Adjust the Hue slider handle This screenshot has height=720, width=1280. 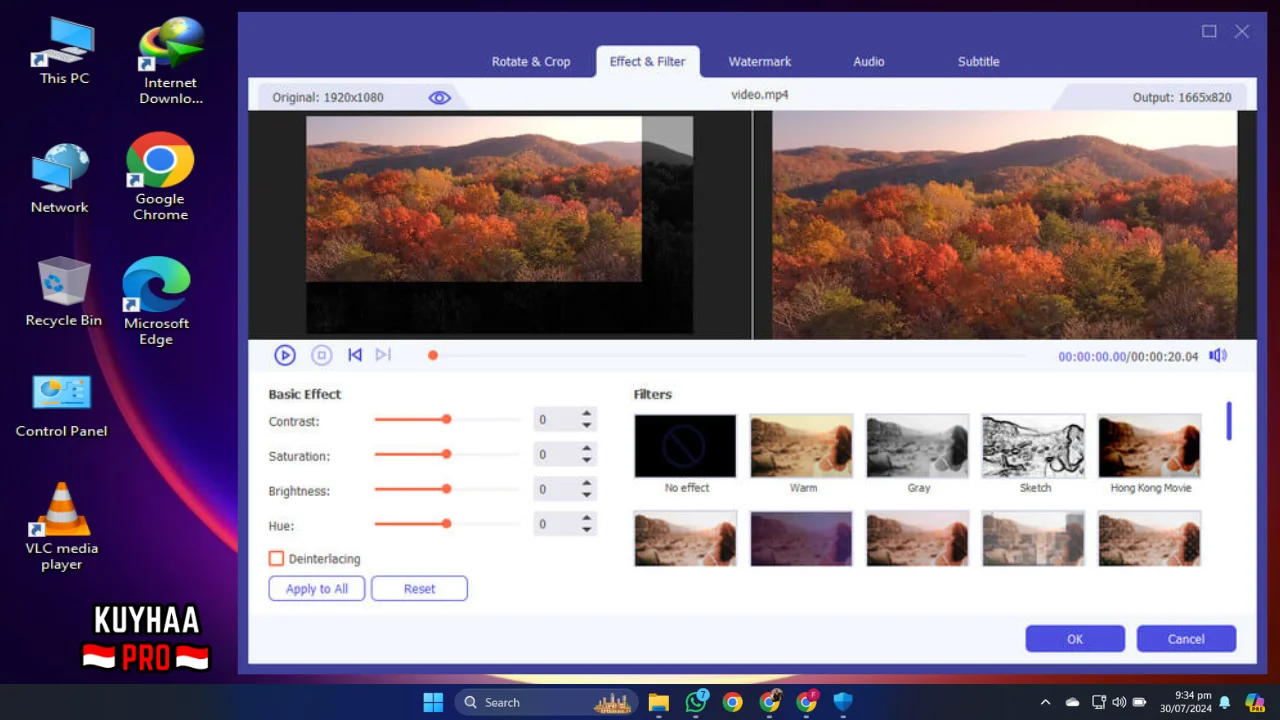pos(447,524)
